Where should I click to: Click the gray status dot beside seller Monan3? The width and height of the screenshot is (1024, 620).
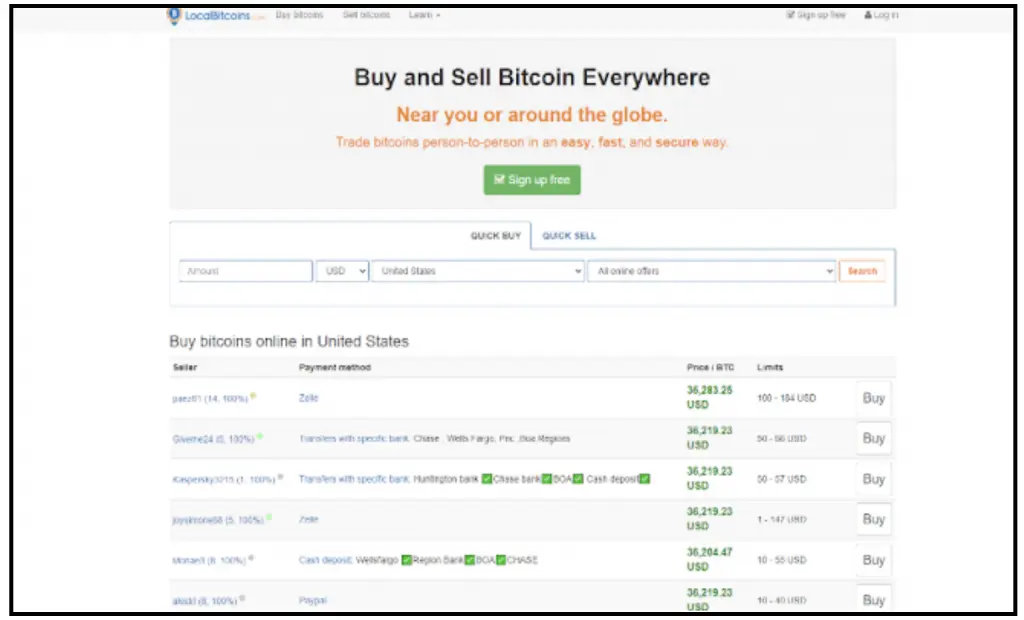[249, 558]
